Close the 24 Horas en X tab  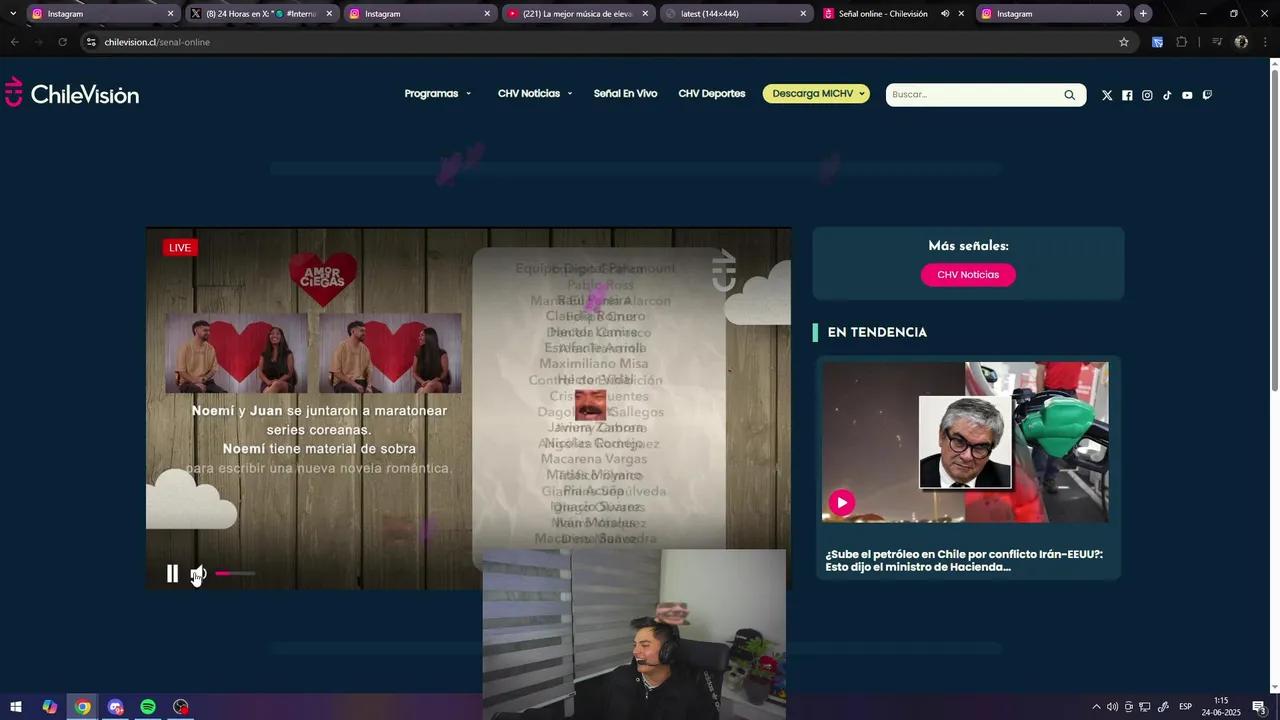pyautogui.click(x=328, y=14)
